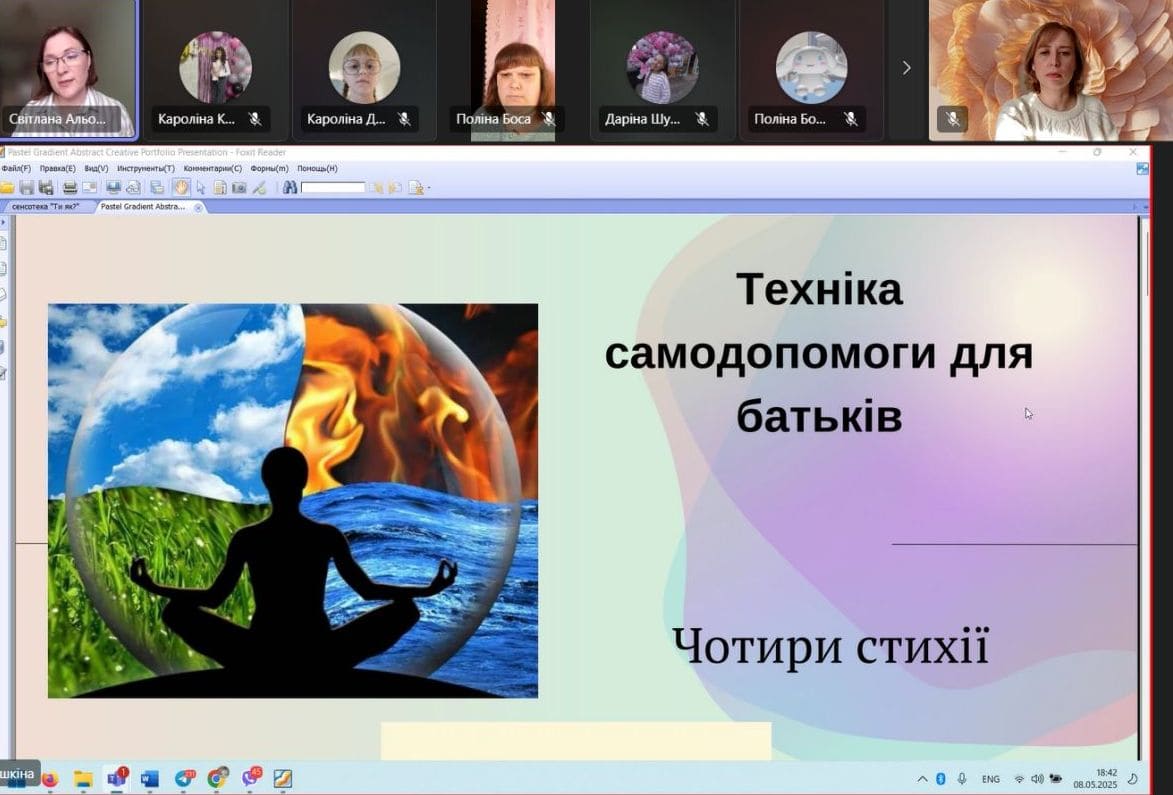
Task: Show next participants with right chevron
Action: (906, 68)
